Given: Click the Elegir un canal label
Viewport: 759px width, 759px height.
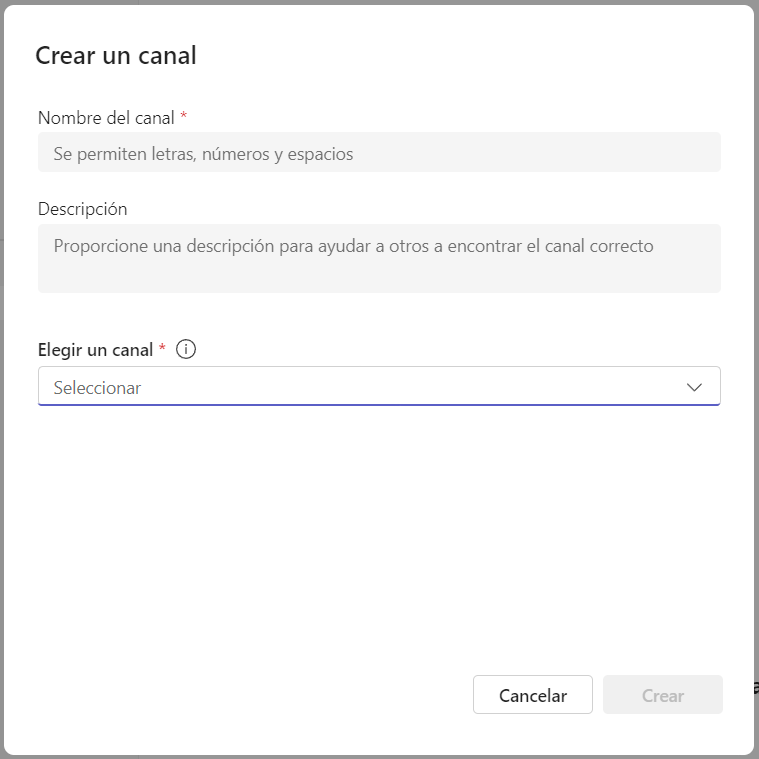Looking at the screenshot, I should coord(95,349).
